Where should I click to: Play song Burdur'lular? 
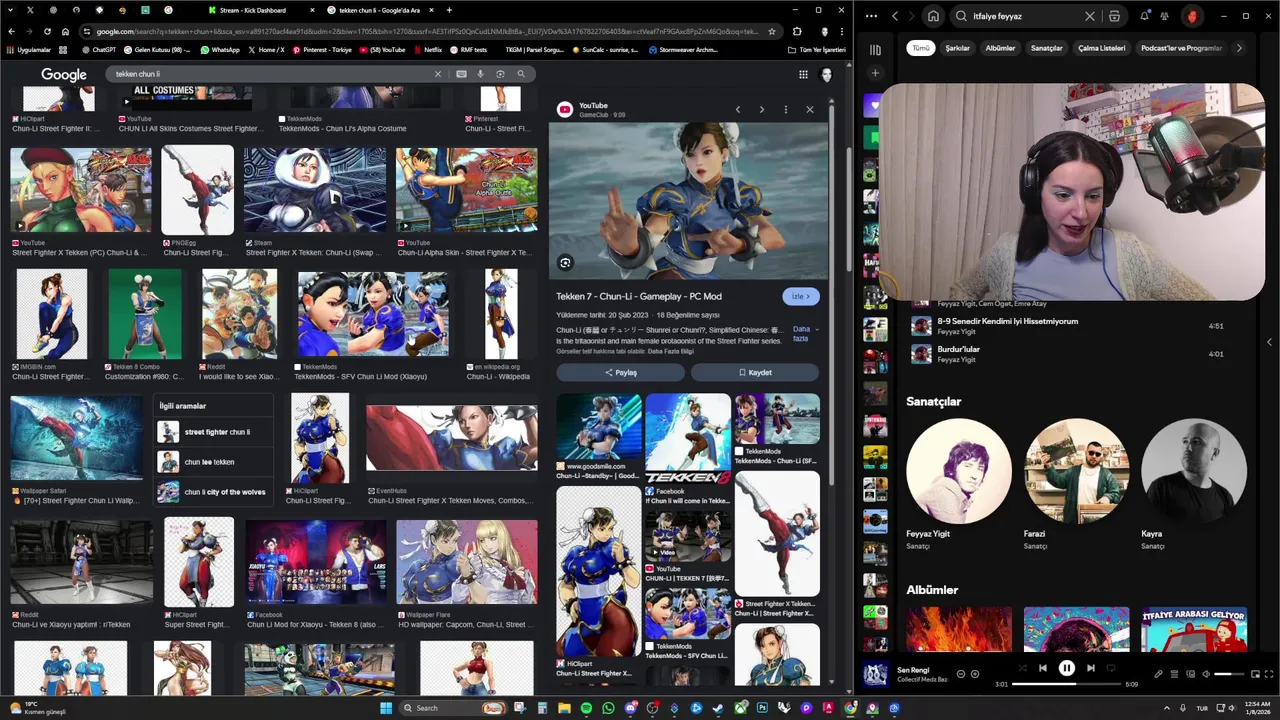click(1070, 354)
